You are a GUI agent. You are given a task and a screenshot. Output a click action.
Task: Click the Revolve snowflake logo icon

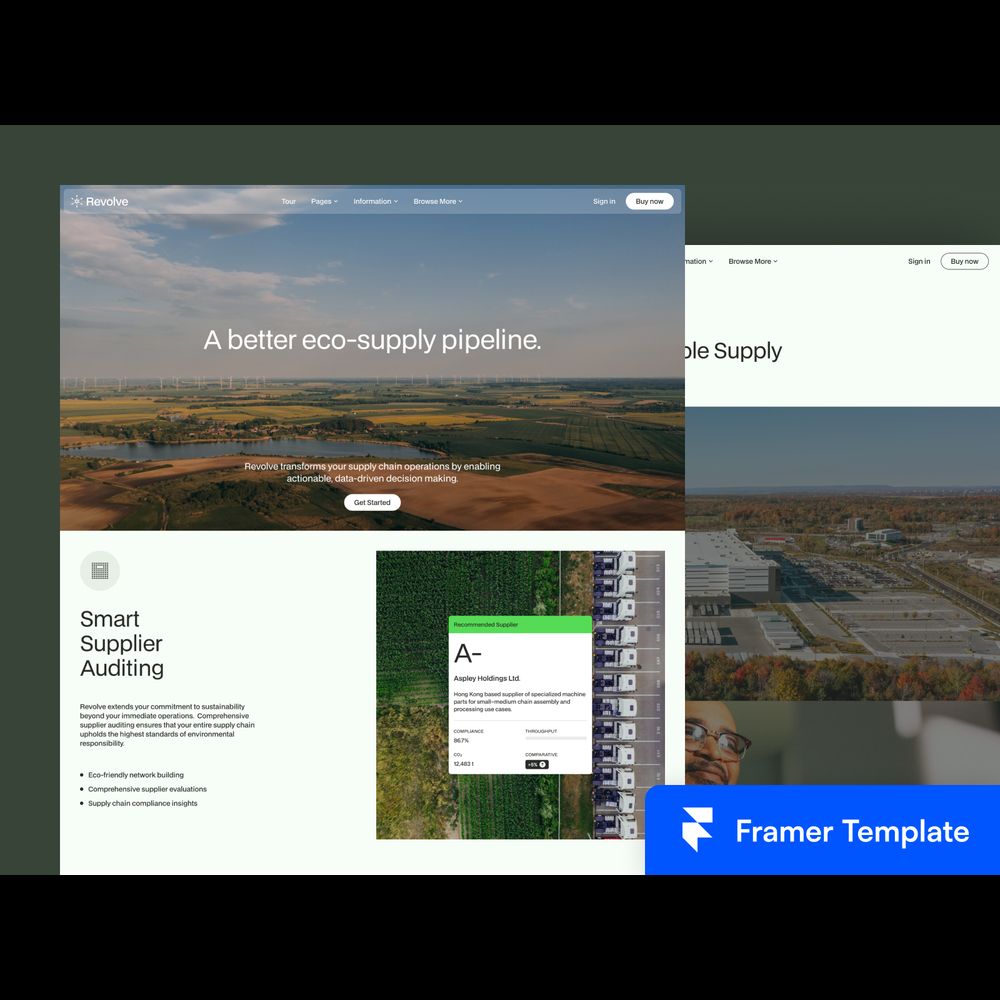77,201
